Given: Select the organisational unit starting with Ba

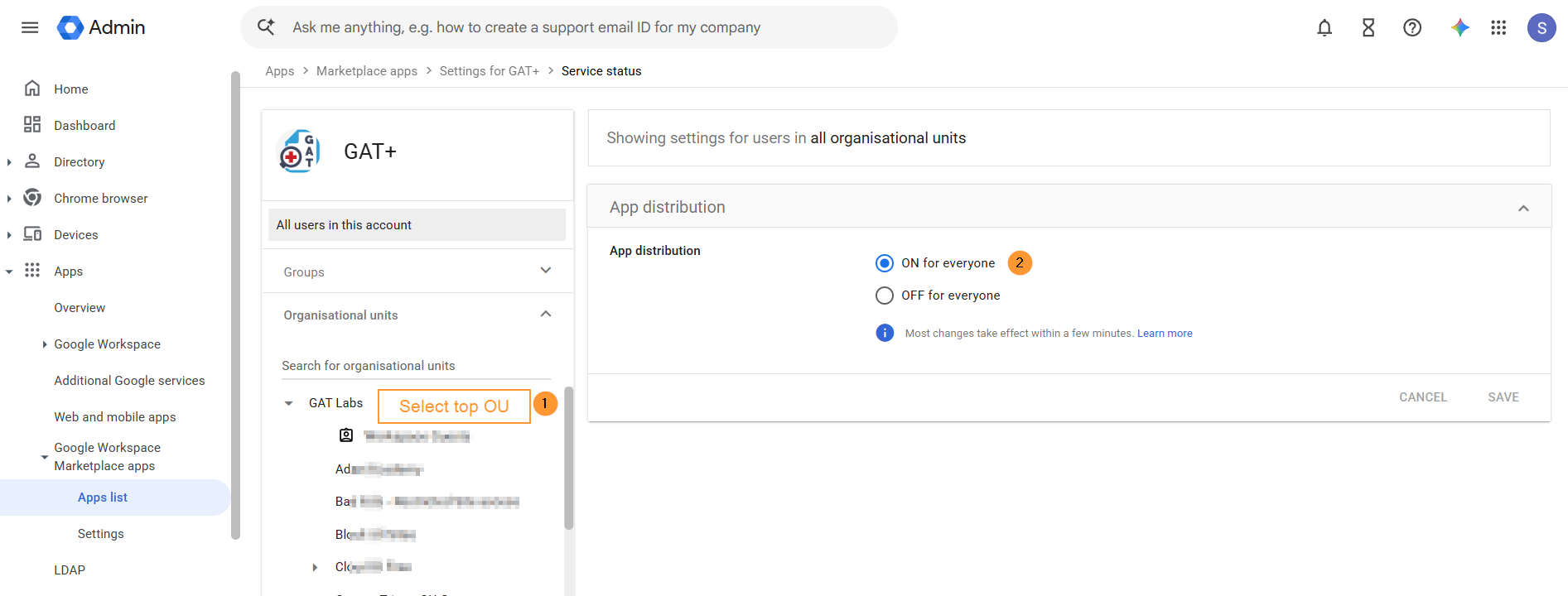Looking at the screenshot, I should pyautogui.click(x=427, y=502).
